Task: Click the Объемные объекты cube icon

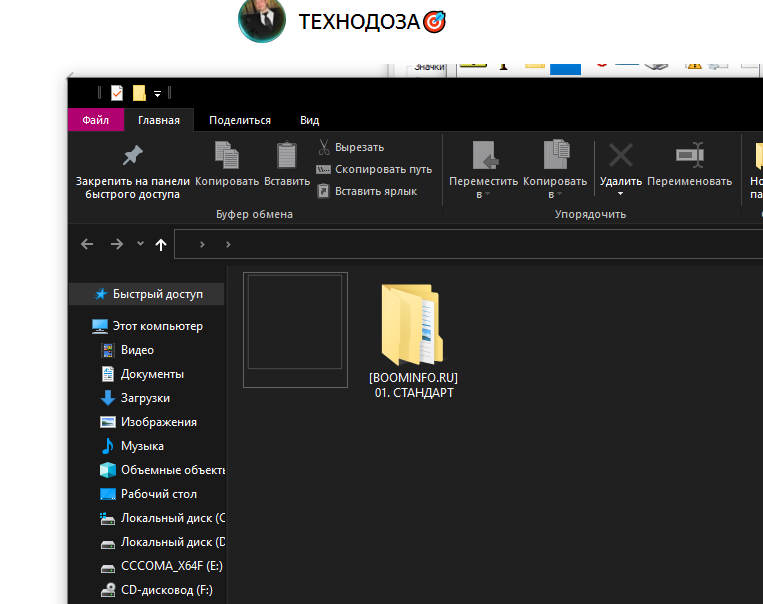Action: pos(108,470)
